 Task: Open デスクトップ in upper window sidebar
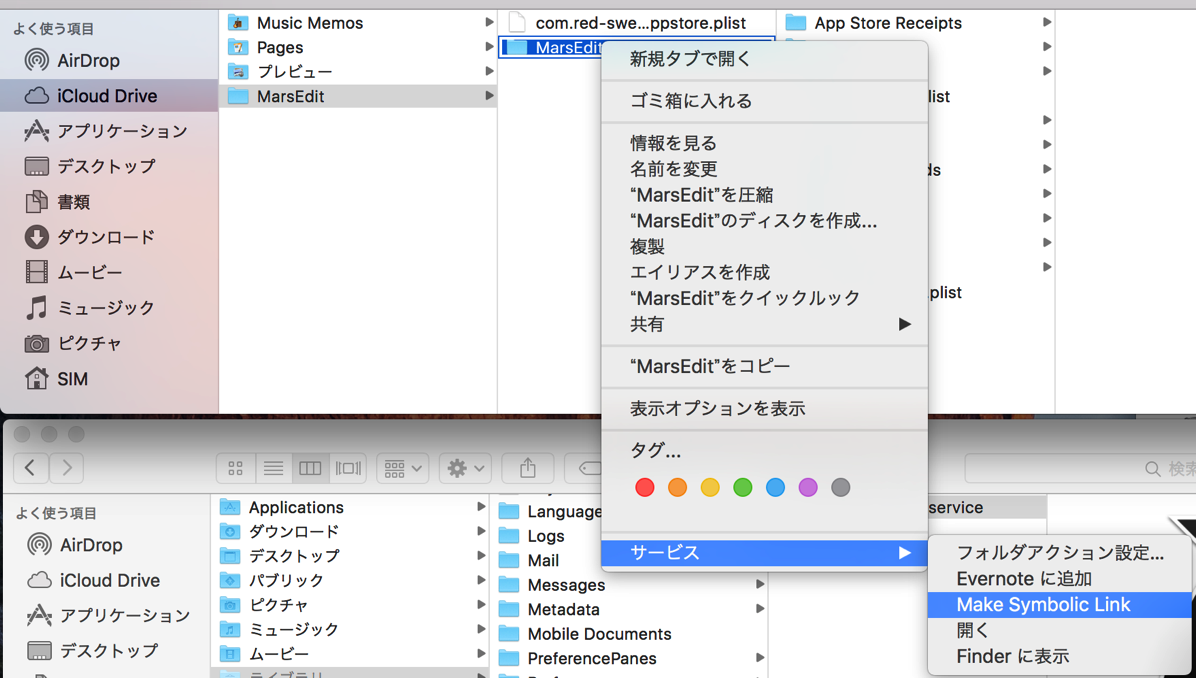tap(109, 166)
